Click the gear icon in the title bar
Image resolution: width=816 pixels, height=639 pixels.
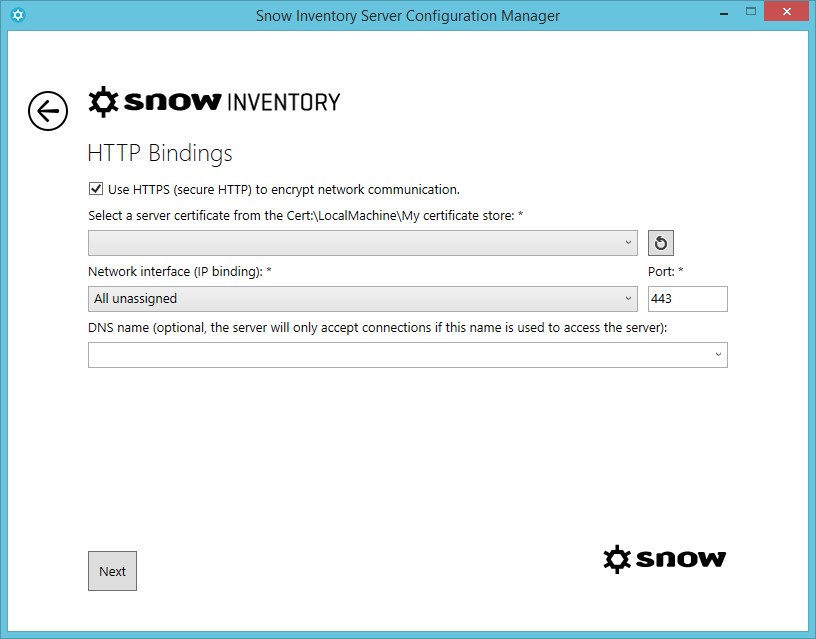18,15
